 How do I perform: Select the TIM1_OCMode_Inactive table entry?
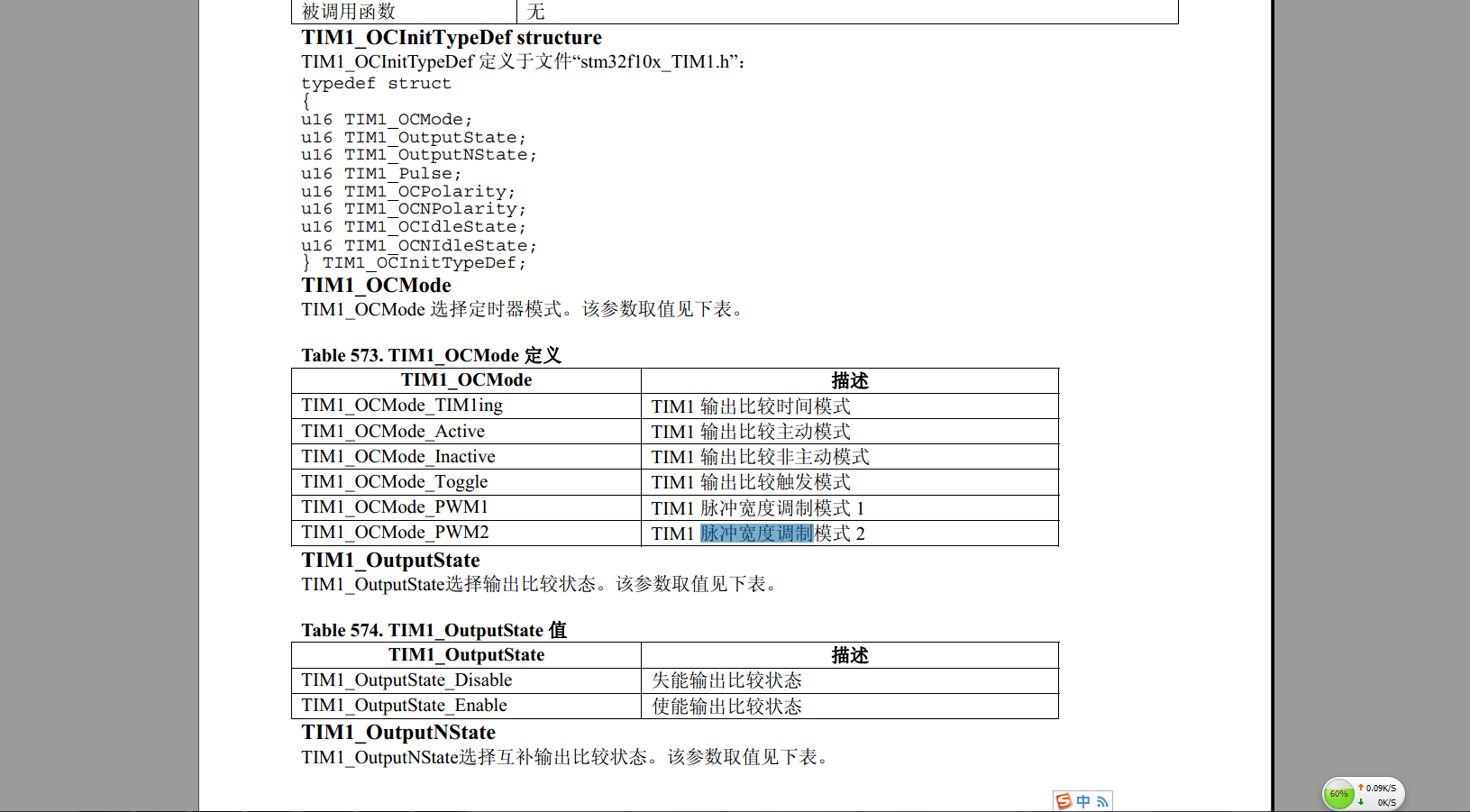pyautogui.click(x=398, y=457)
